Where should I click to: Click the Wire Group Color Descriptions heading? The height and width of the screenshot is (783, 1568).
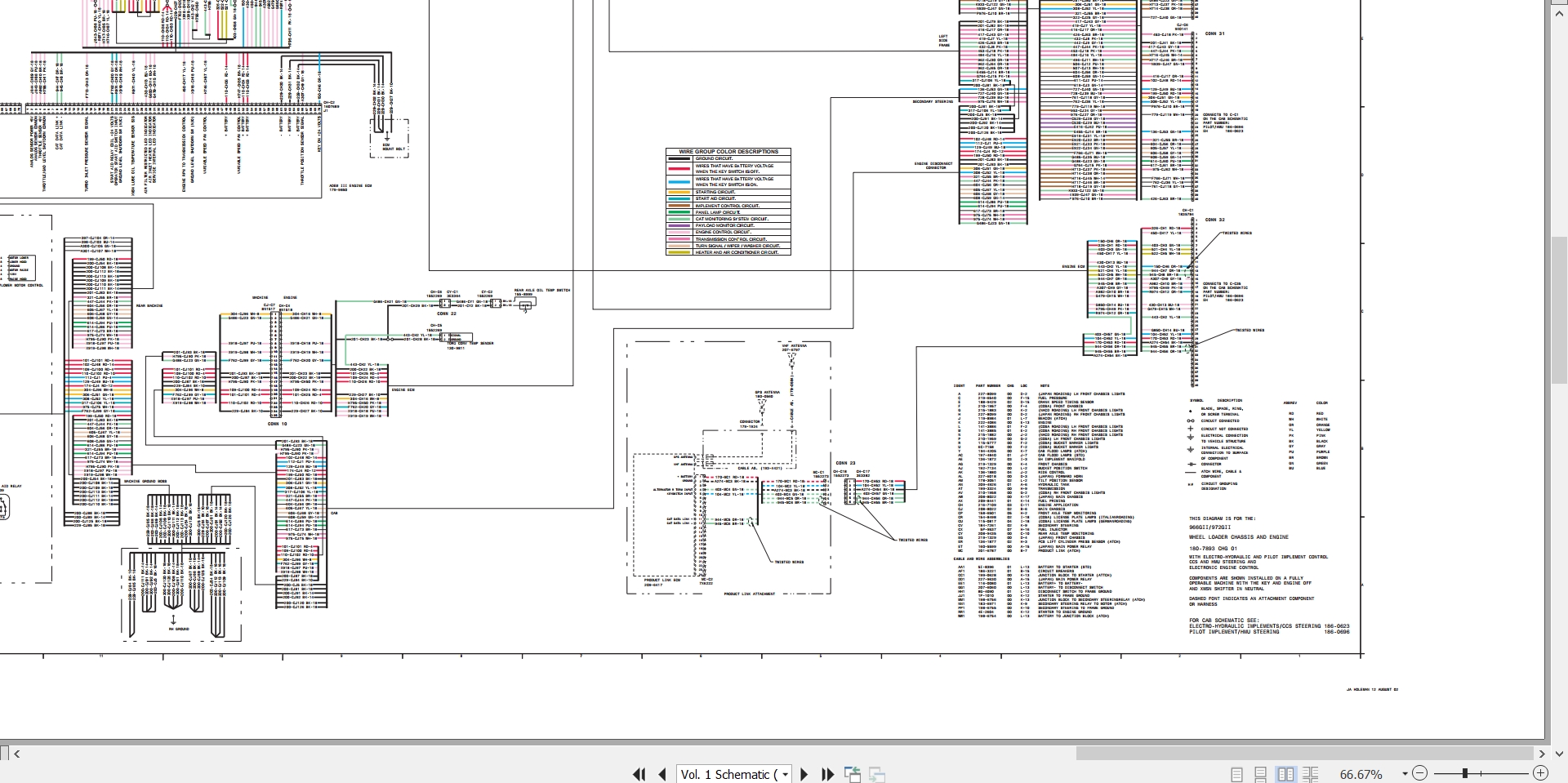(728, 152)
